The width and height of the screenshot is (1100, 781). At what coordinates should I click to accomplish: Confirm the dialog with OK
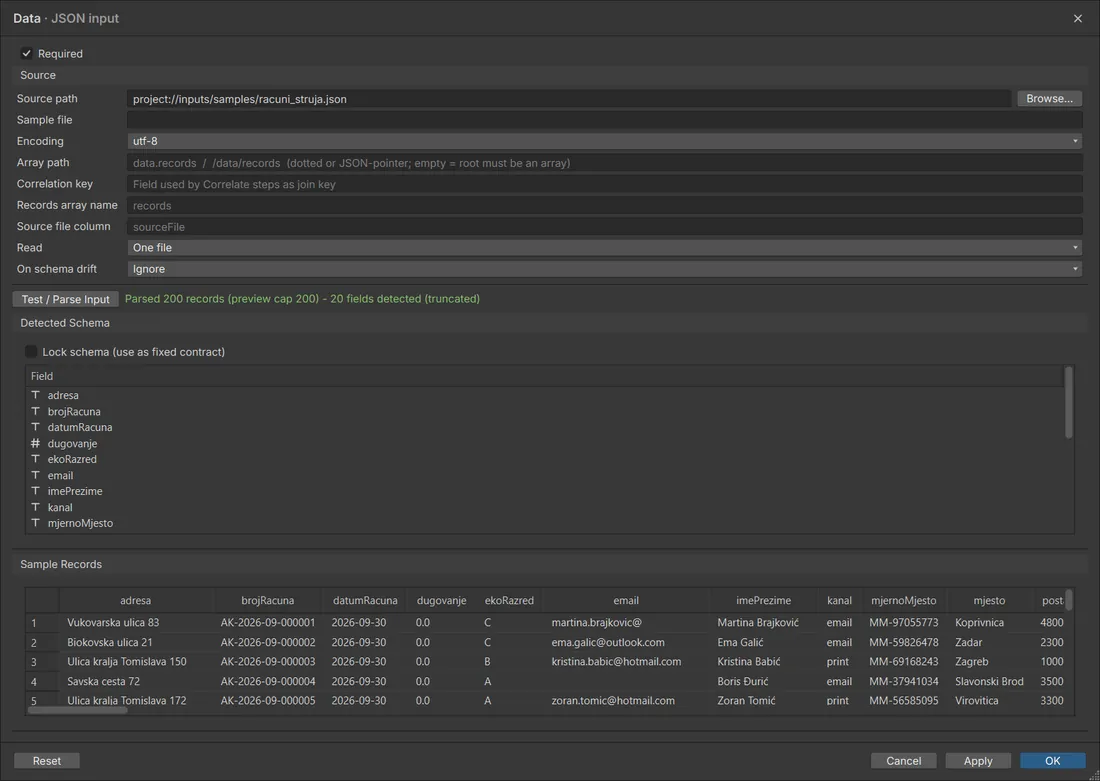(x=1052, y=761)
